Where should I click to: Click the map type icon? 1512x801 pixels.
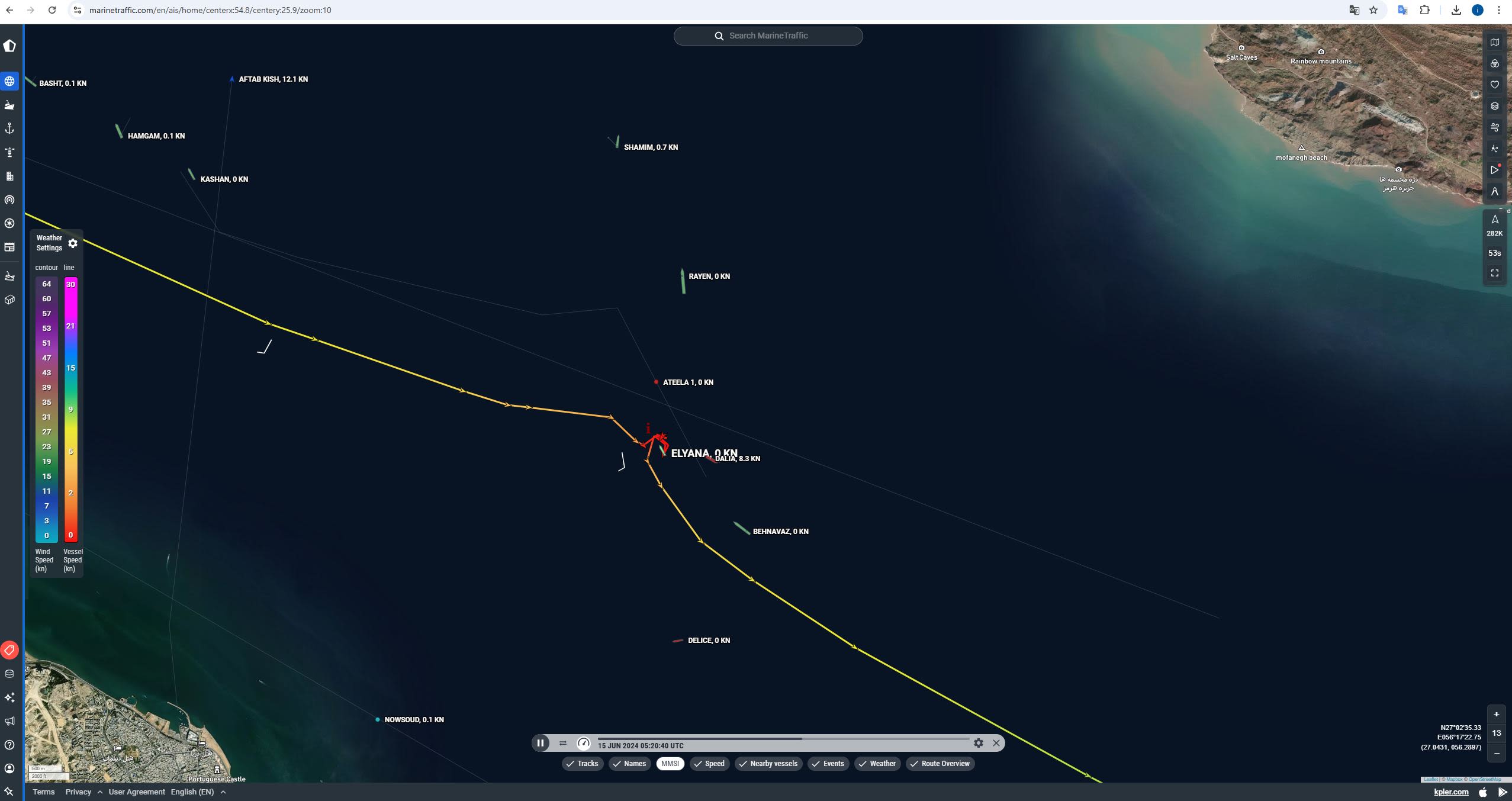pyautogui.click(x=1494, y=42)
